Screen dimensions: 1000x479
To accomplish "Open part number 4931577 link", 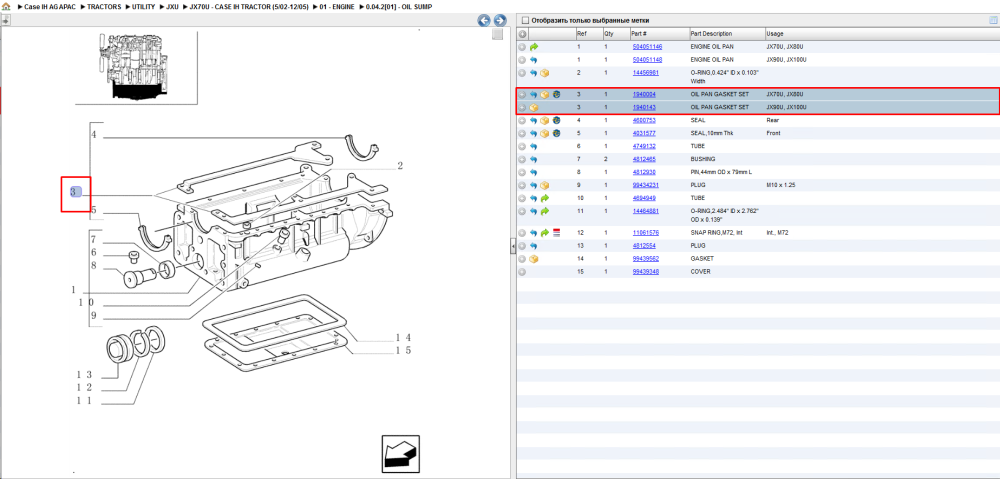I will pyautogui.click(x=643, y=133).
